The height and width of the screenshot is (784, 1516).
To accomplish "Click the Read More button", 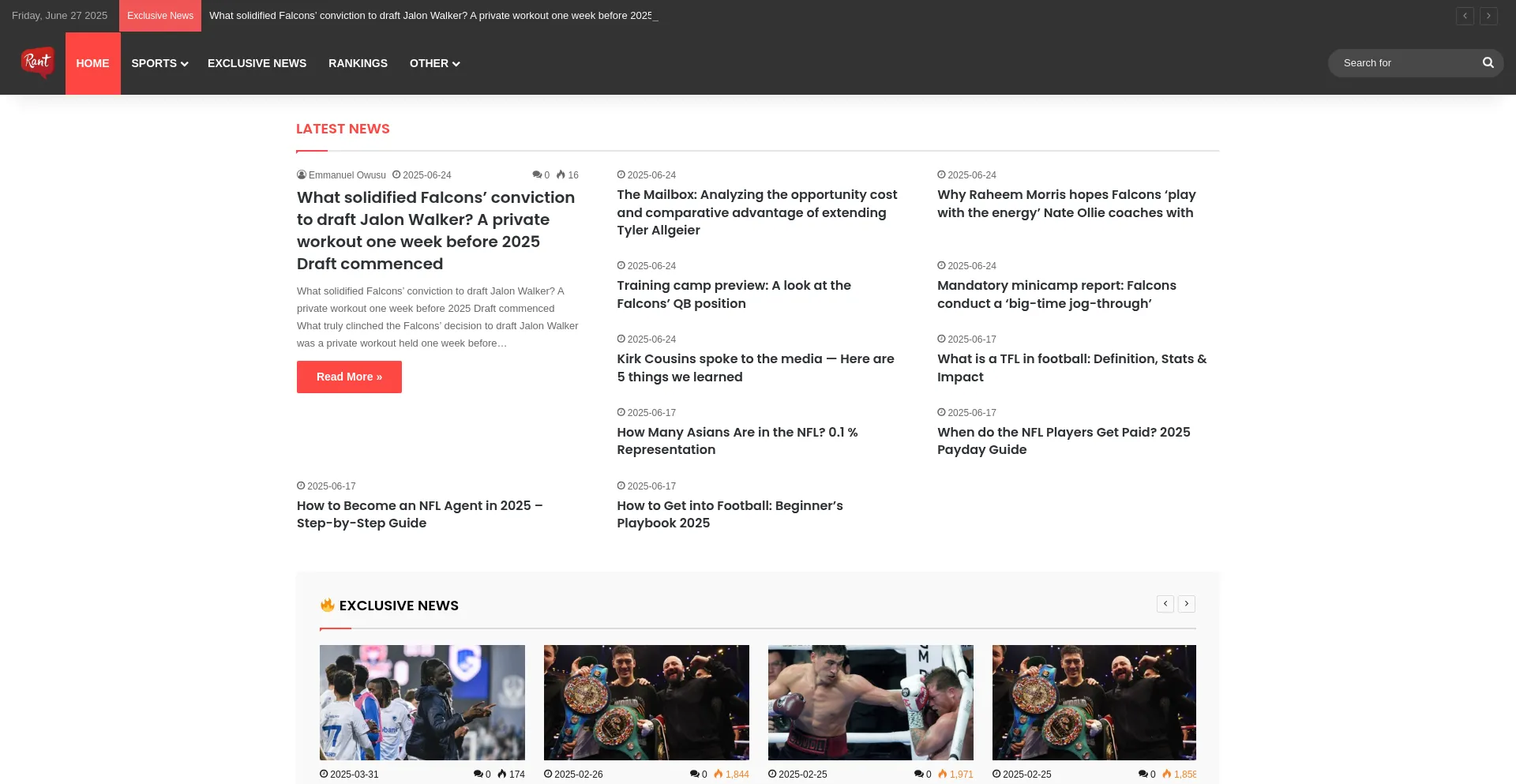I will click(x=349, y=377).
